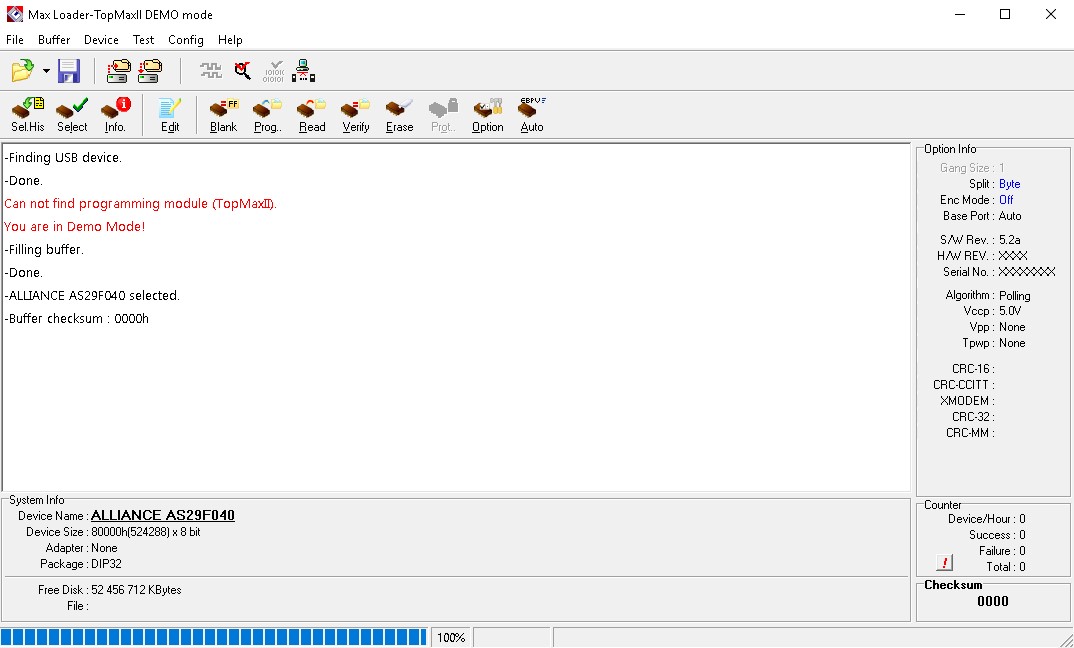Click the magnifier search icon in toolbar
The image size is (1074, 648).
(243, 71)
